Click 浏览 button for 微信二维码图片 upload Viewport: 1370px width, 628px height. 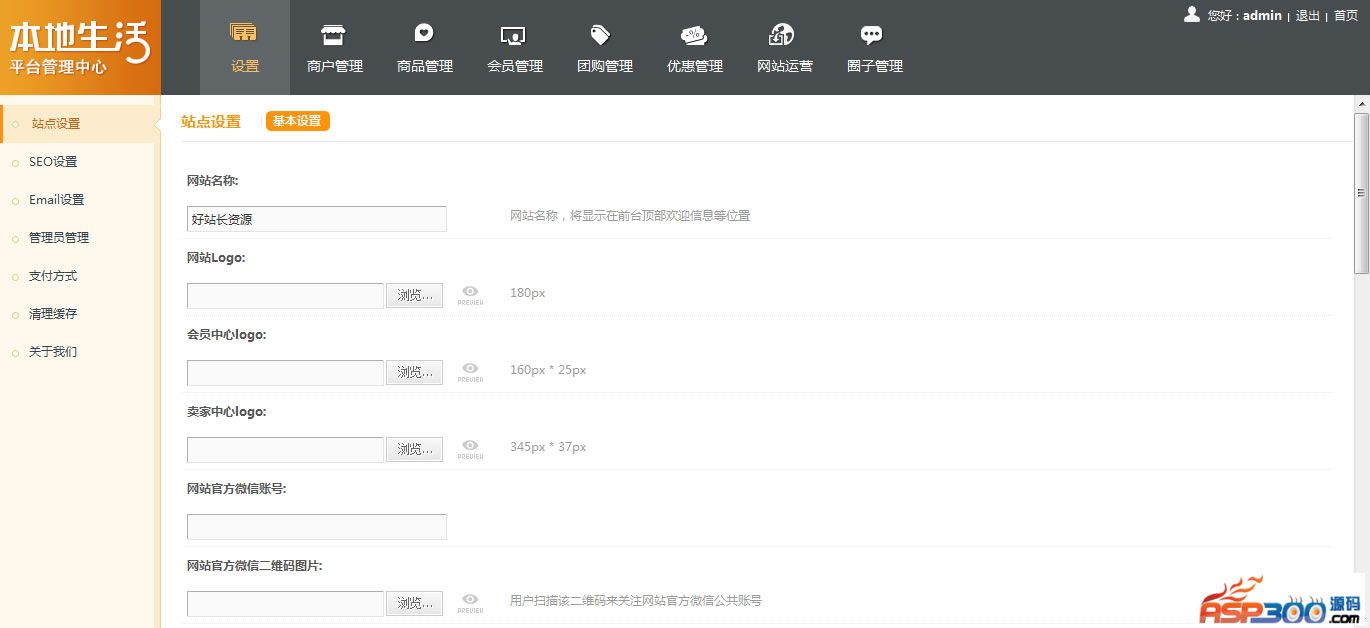point(415,603)
